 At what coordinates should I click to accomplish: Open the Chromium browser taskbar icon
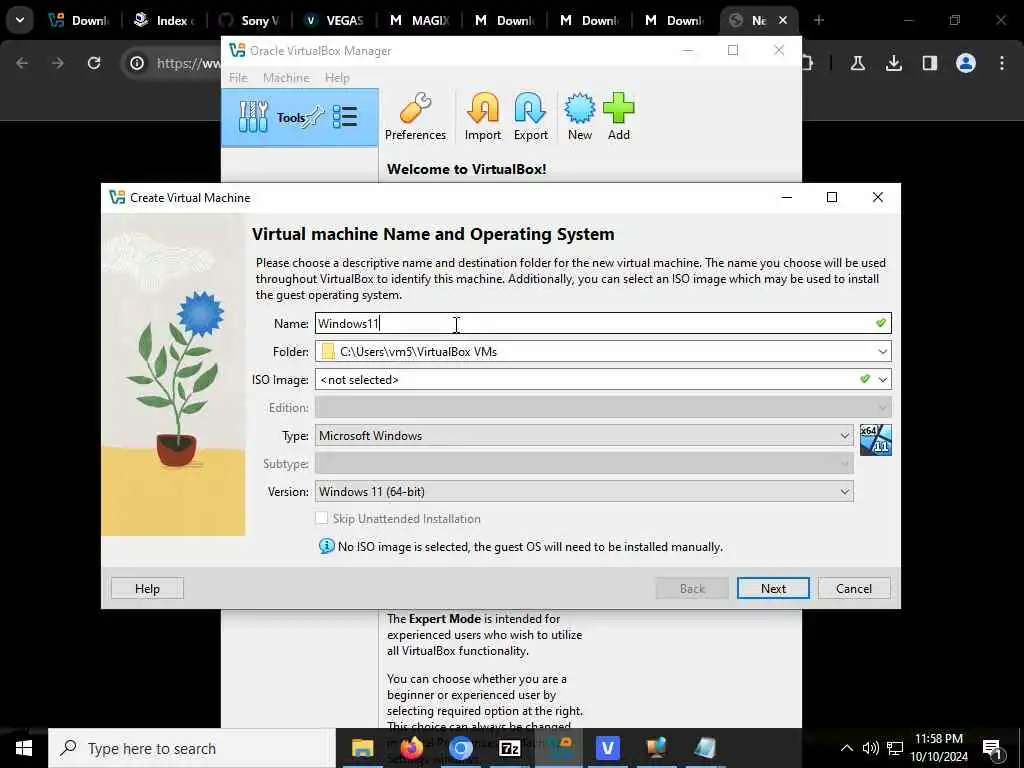[x=460, y=748]
